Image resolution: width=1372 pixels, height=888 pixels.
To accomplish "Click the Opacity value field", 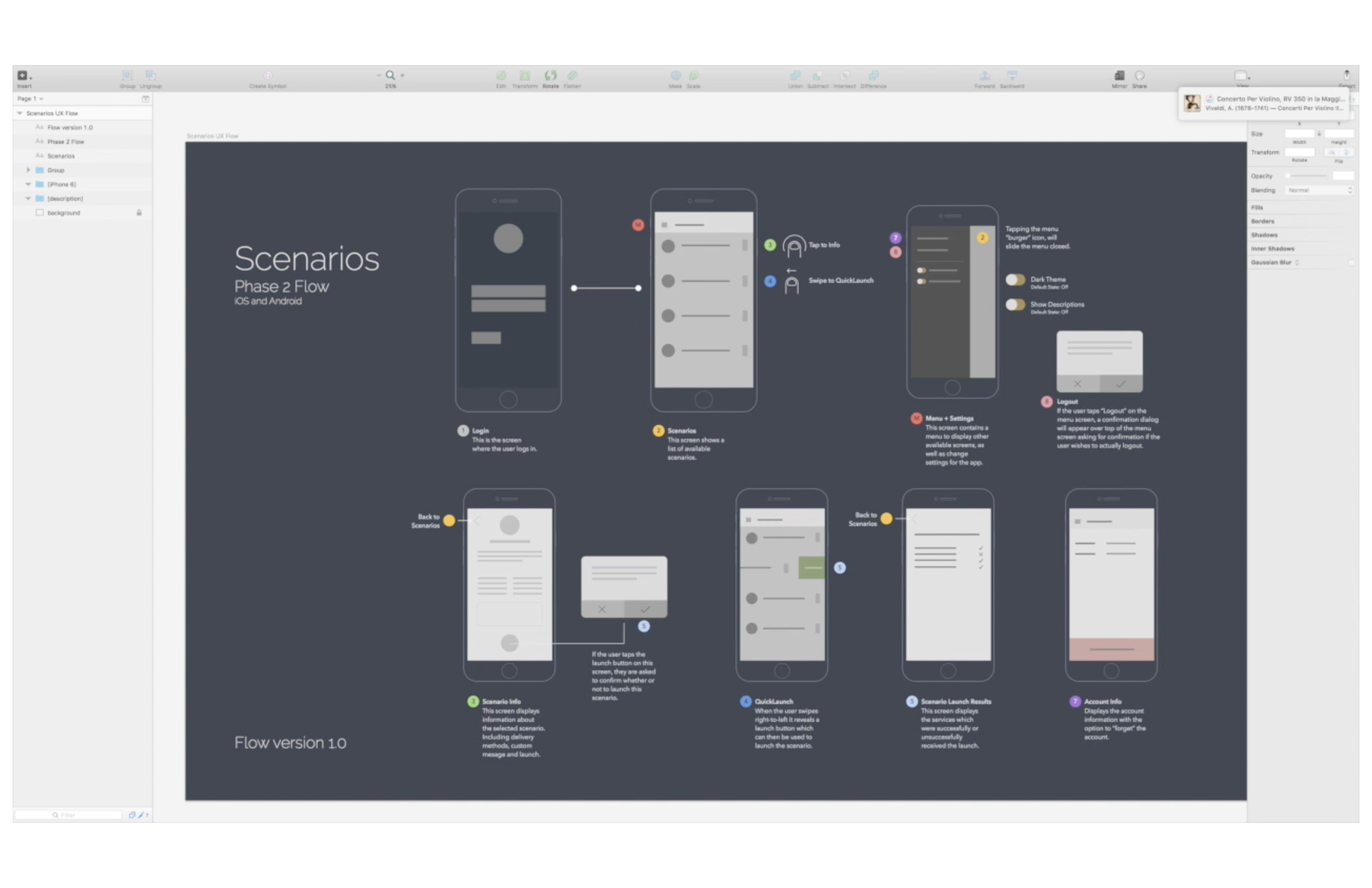I will (x=1343, y=176).
